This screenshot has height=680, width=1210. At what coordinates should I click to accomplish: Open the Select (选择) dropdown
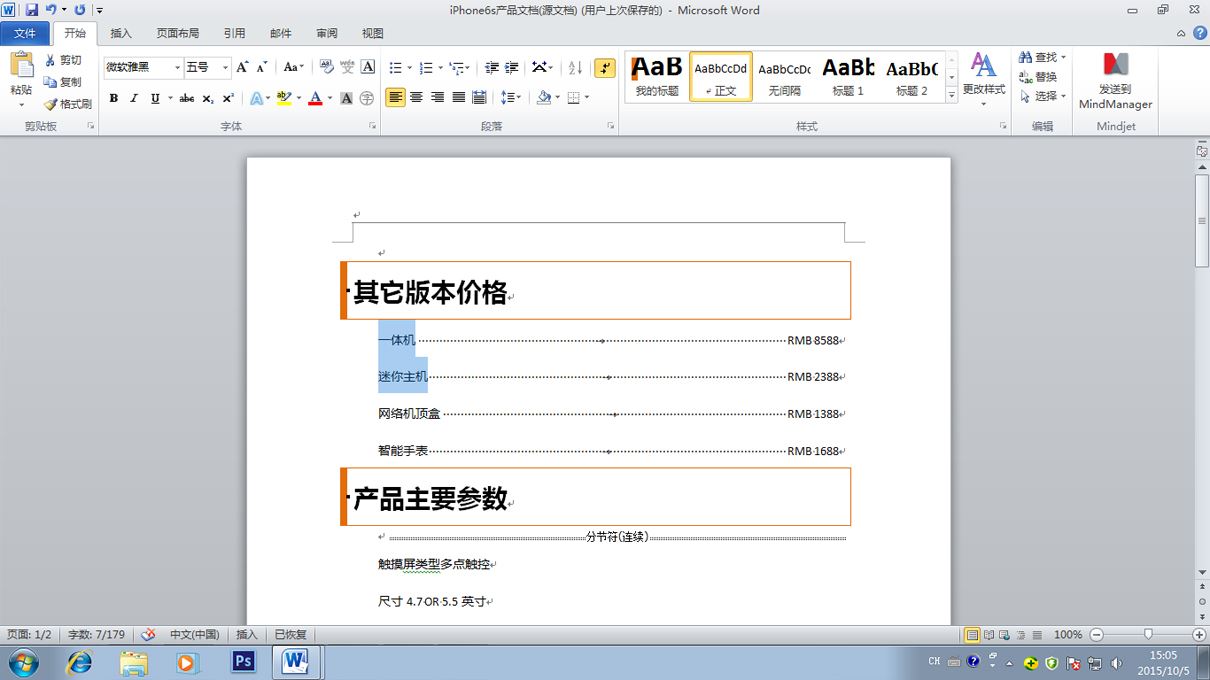1043,96
